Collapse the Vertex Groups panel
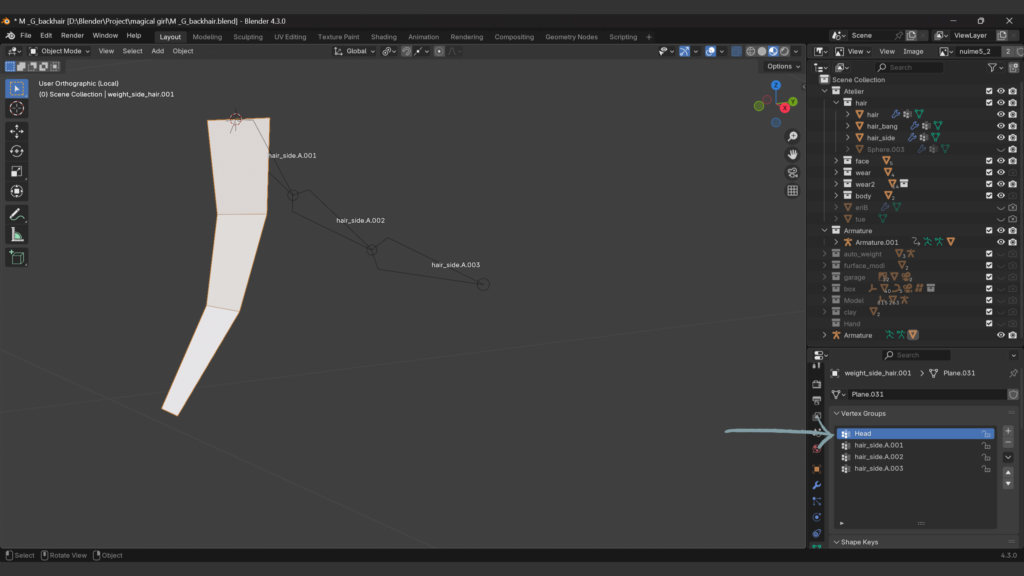The height and width of the screenshot is (576, 1024). pos(836,413)
